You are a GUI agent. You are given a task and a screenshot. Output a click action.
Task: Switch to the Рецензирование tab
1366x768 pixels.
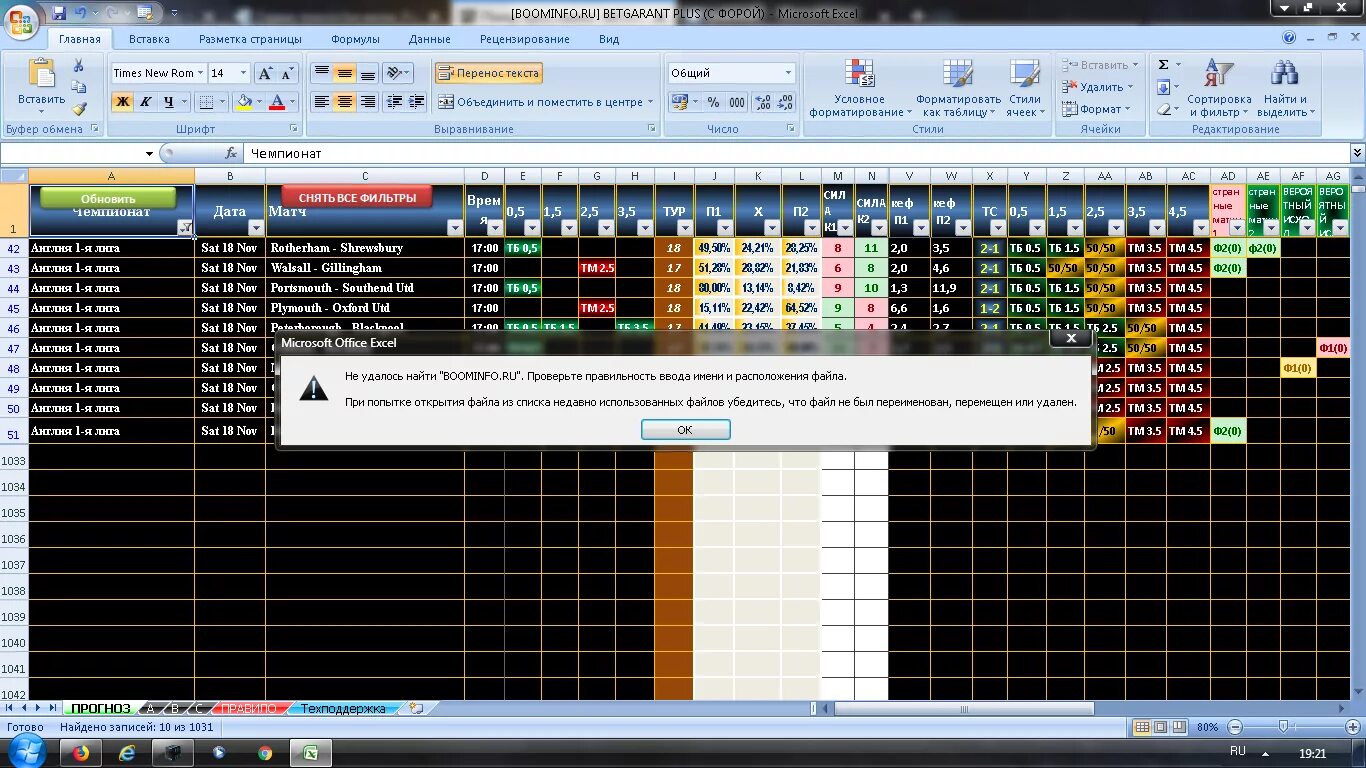pos(525,39)
